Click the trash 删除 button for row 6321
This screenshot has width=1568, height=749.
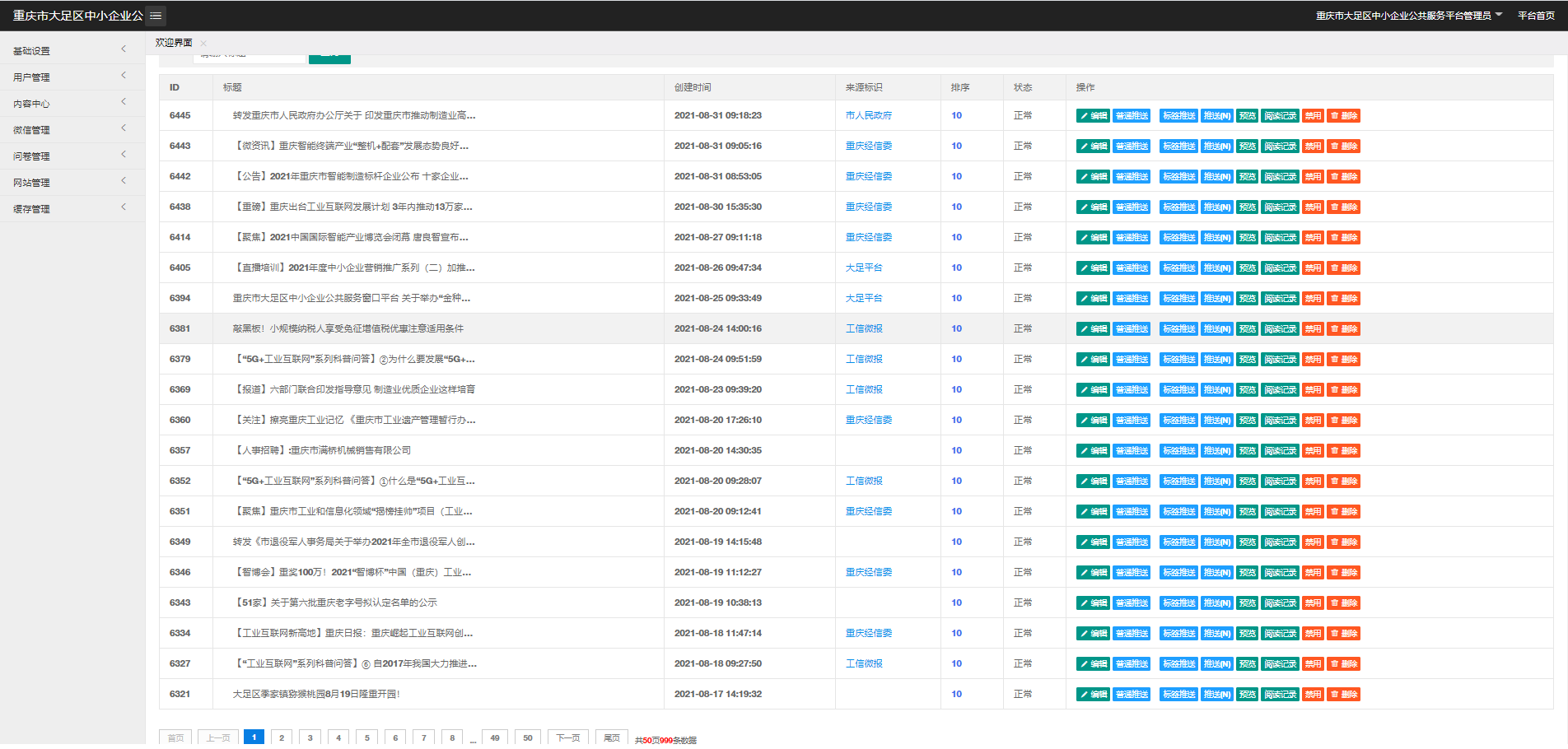[x=1344, y=695]
